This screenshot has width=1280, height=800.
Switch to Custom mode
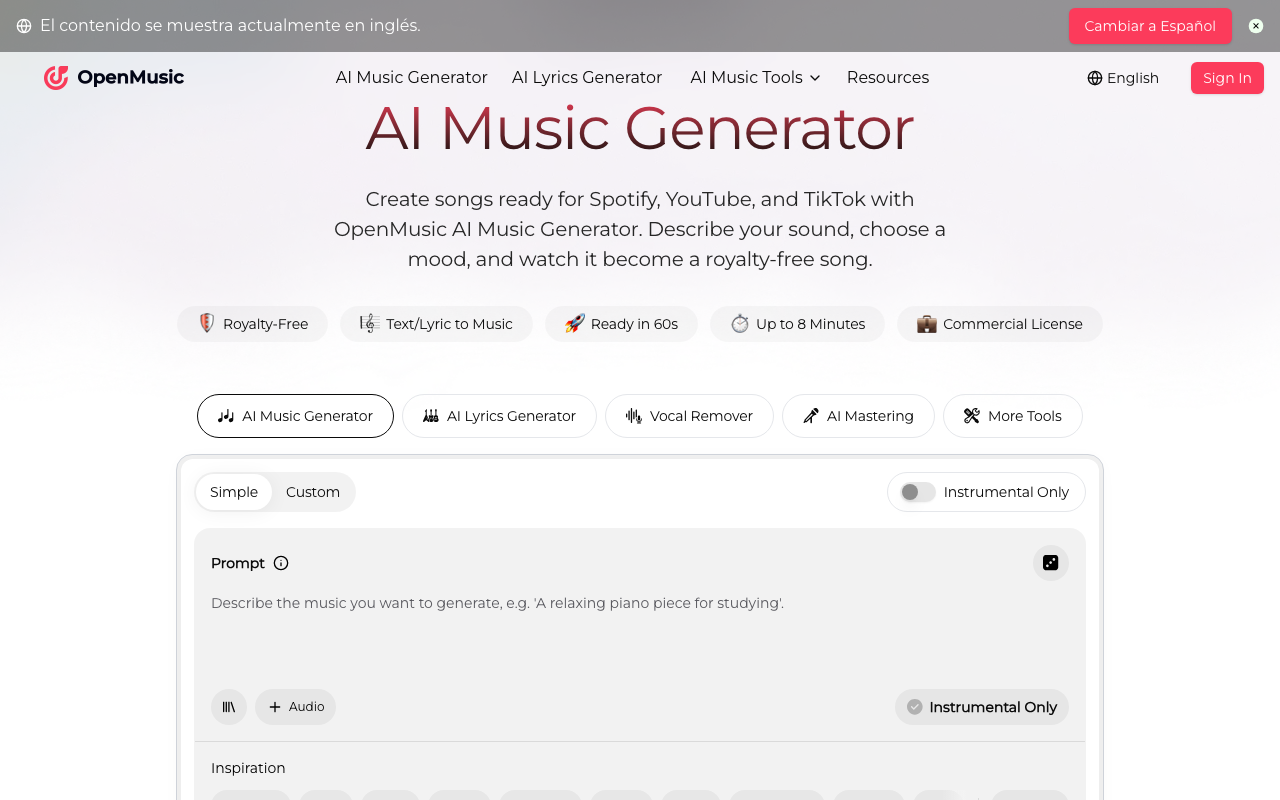(x=313, y=492)
